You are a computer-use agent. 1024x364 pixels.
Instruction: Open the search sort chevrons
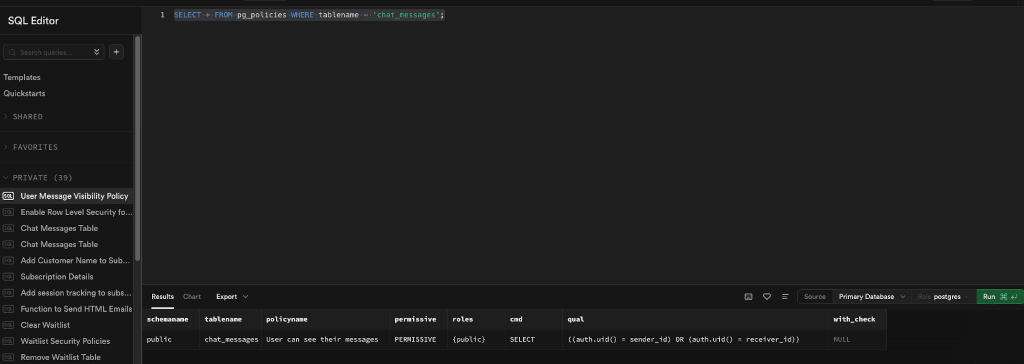(x=97, y=52)
